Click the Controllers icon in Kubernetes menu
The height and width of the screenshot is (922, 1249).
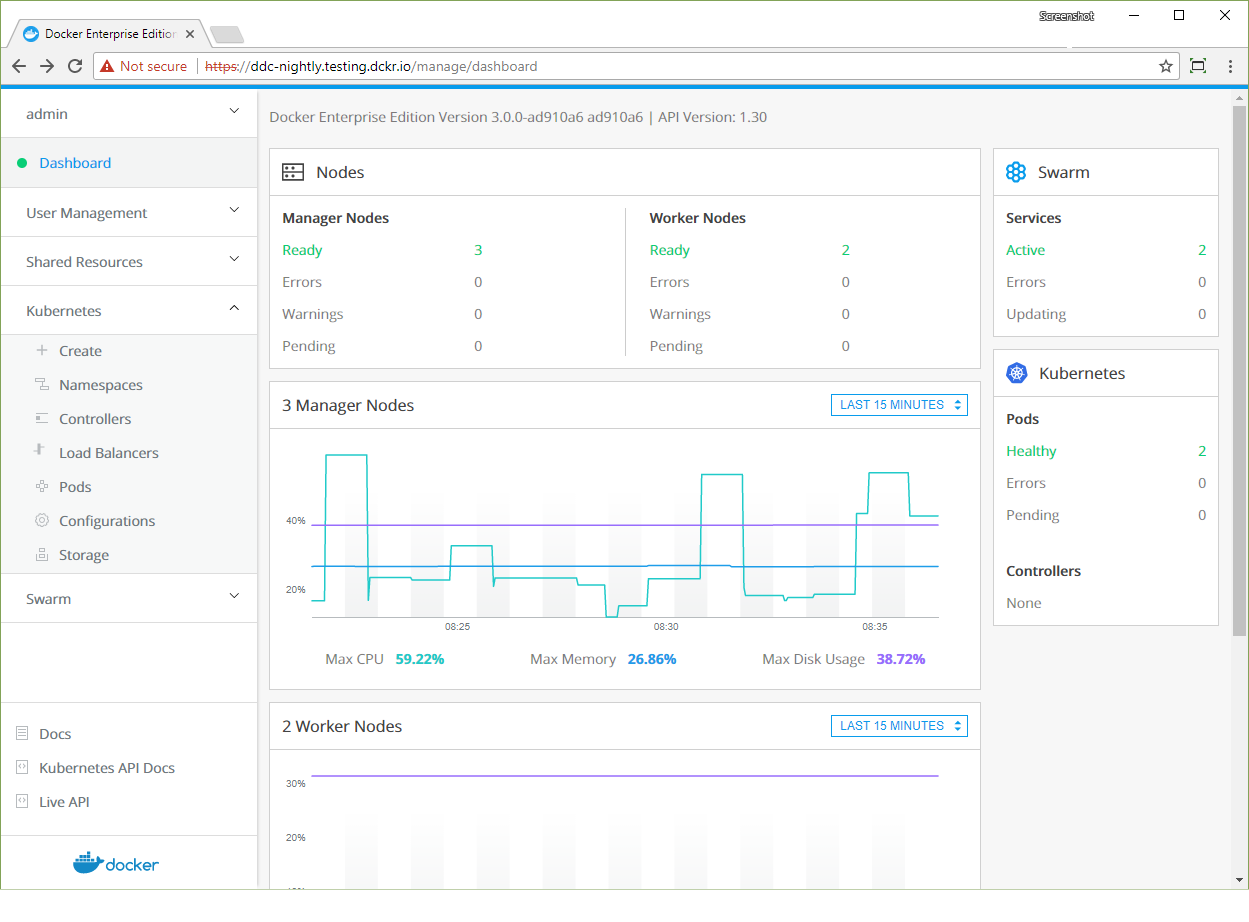[x=41, y=419]
